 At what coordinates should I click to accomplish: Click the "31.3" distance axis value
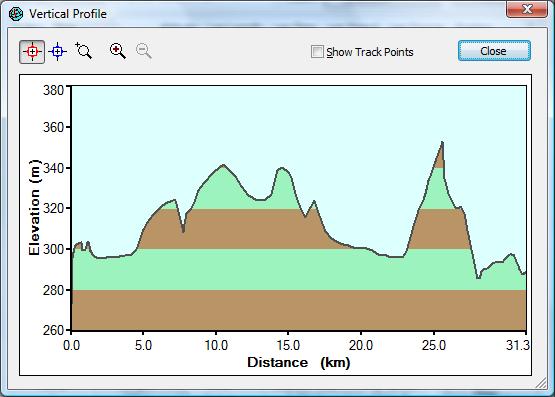pos(517,345)
